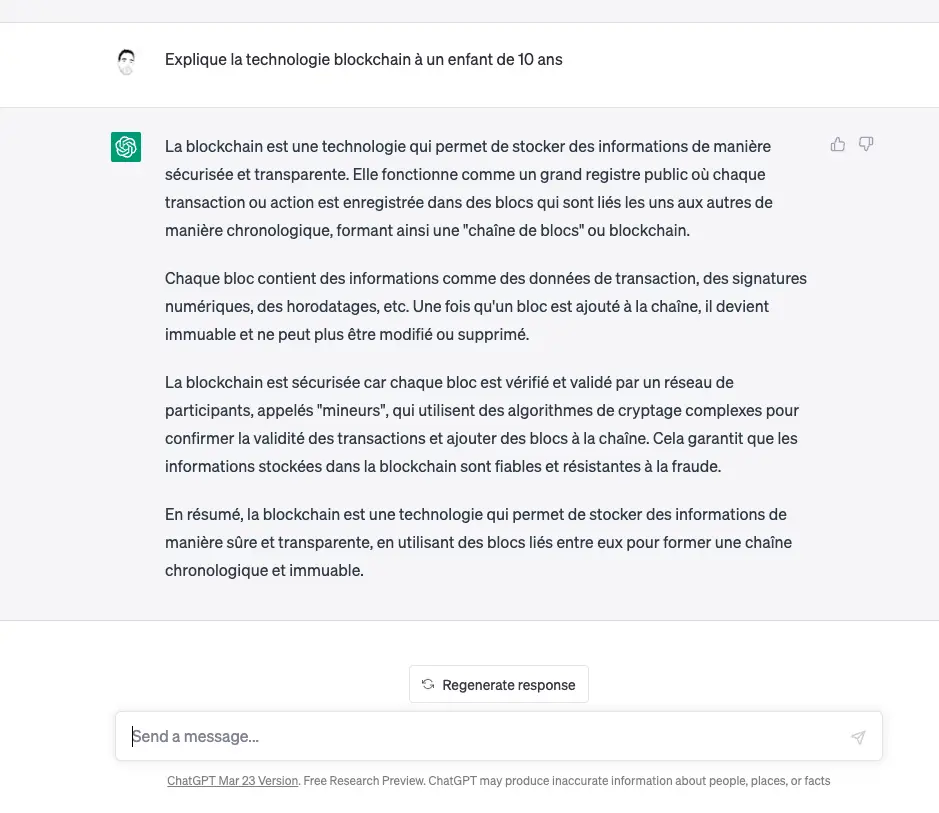Click the paragraph starting 'Chaque bloc contient'
The image size is (939, 813).
[x=486, y=306]
